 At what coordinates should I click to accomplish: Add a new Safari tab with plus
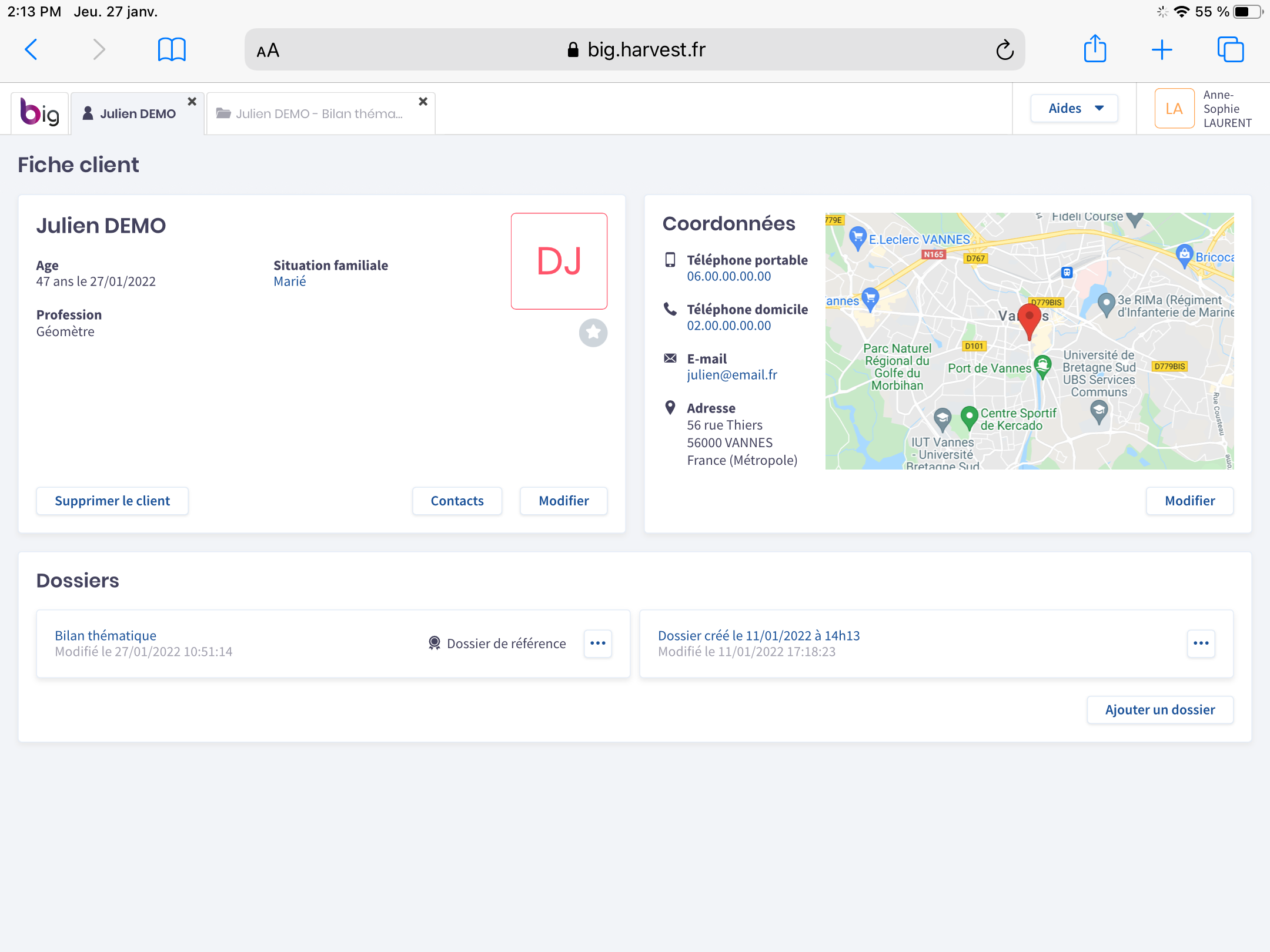point(1162,50)
